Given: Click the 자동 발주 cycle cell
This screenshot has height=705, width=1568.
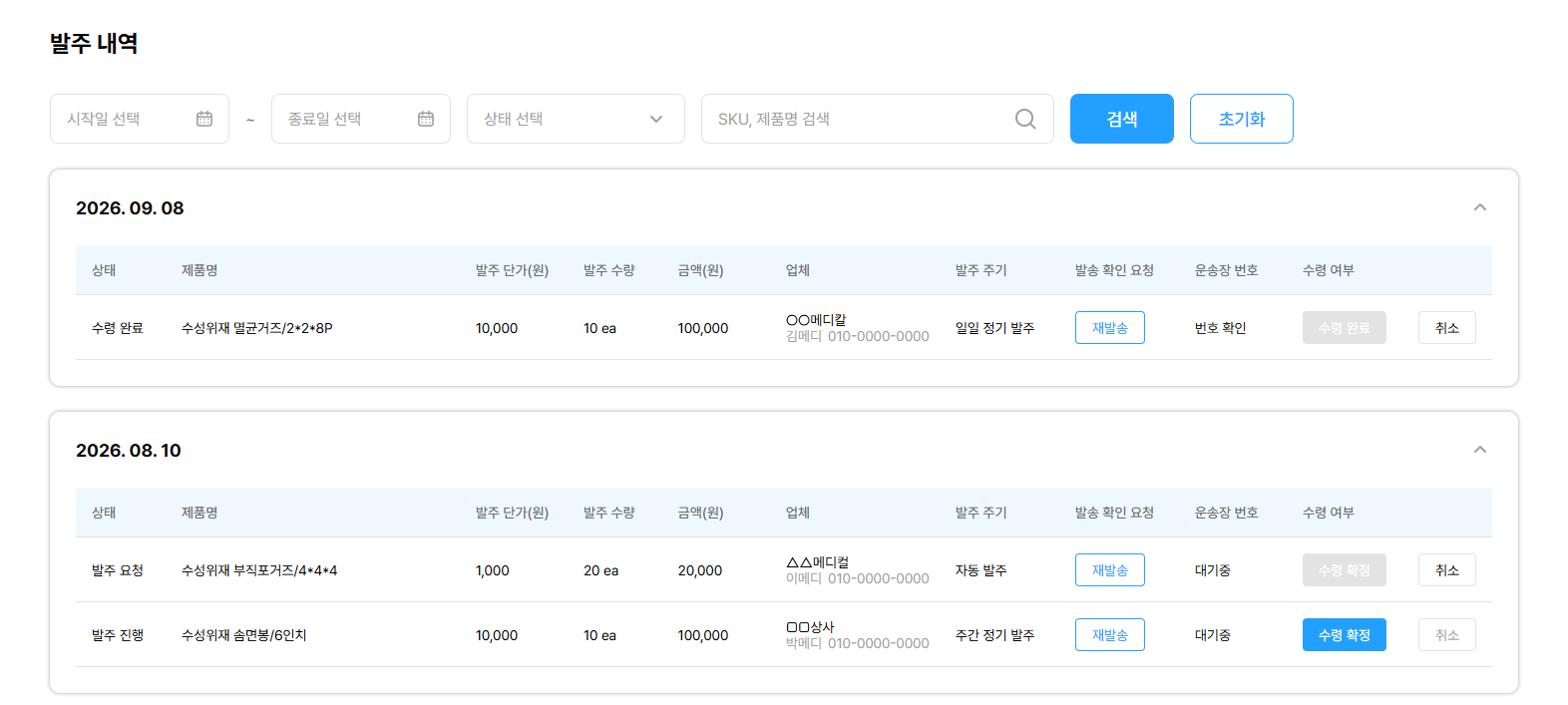Looking at the screenshot, I should coord(981,570).
